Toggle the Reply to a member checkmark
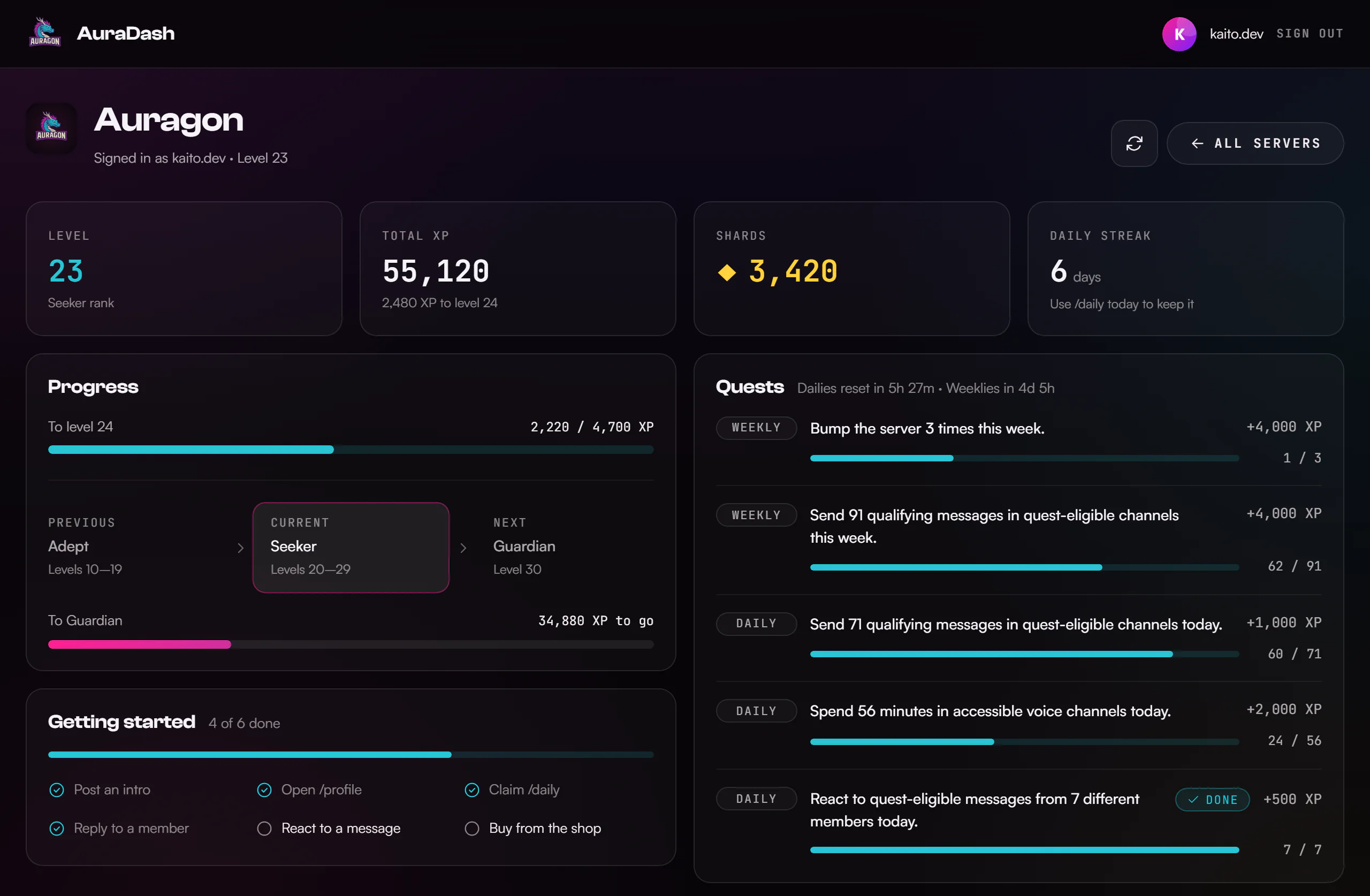1370x896 pixels. pos(56,828)
